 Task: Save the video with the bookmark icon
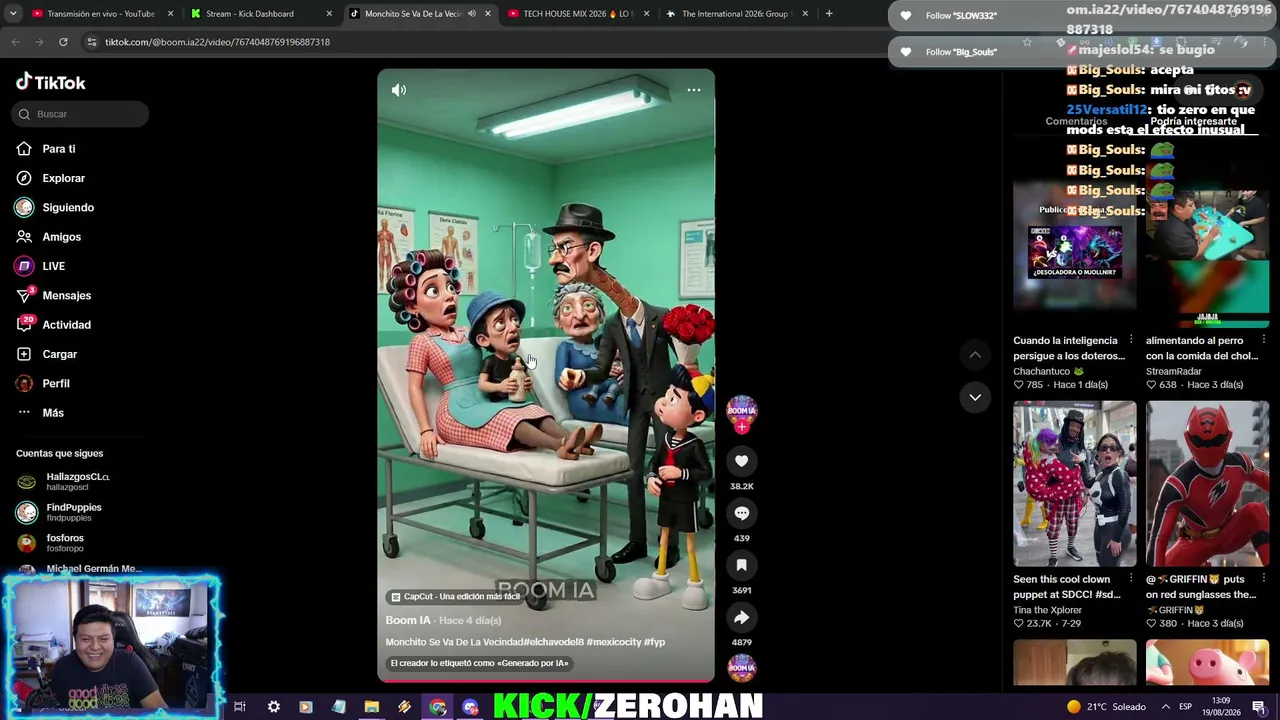click(742, 565)
